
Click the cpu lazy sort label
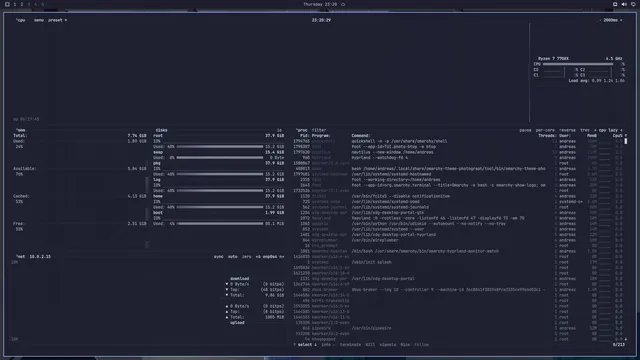pos(608,130)
